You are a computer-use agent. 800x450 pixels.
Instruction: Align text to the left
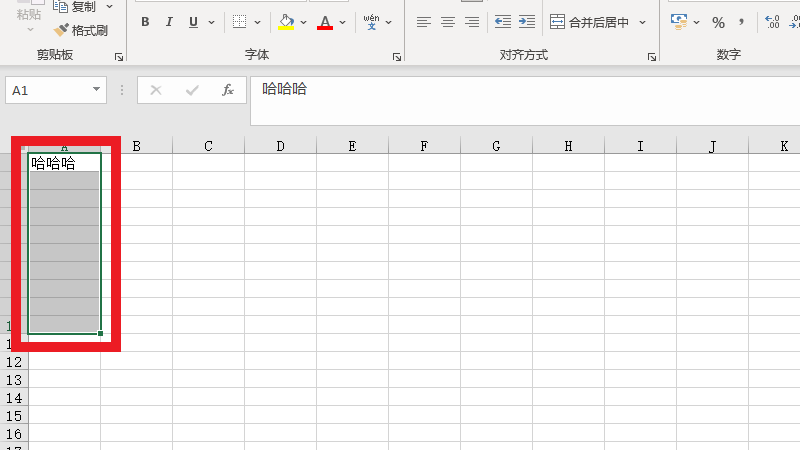(x=424, y=22)
